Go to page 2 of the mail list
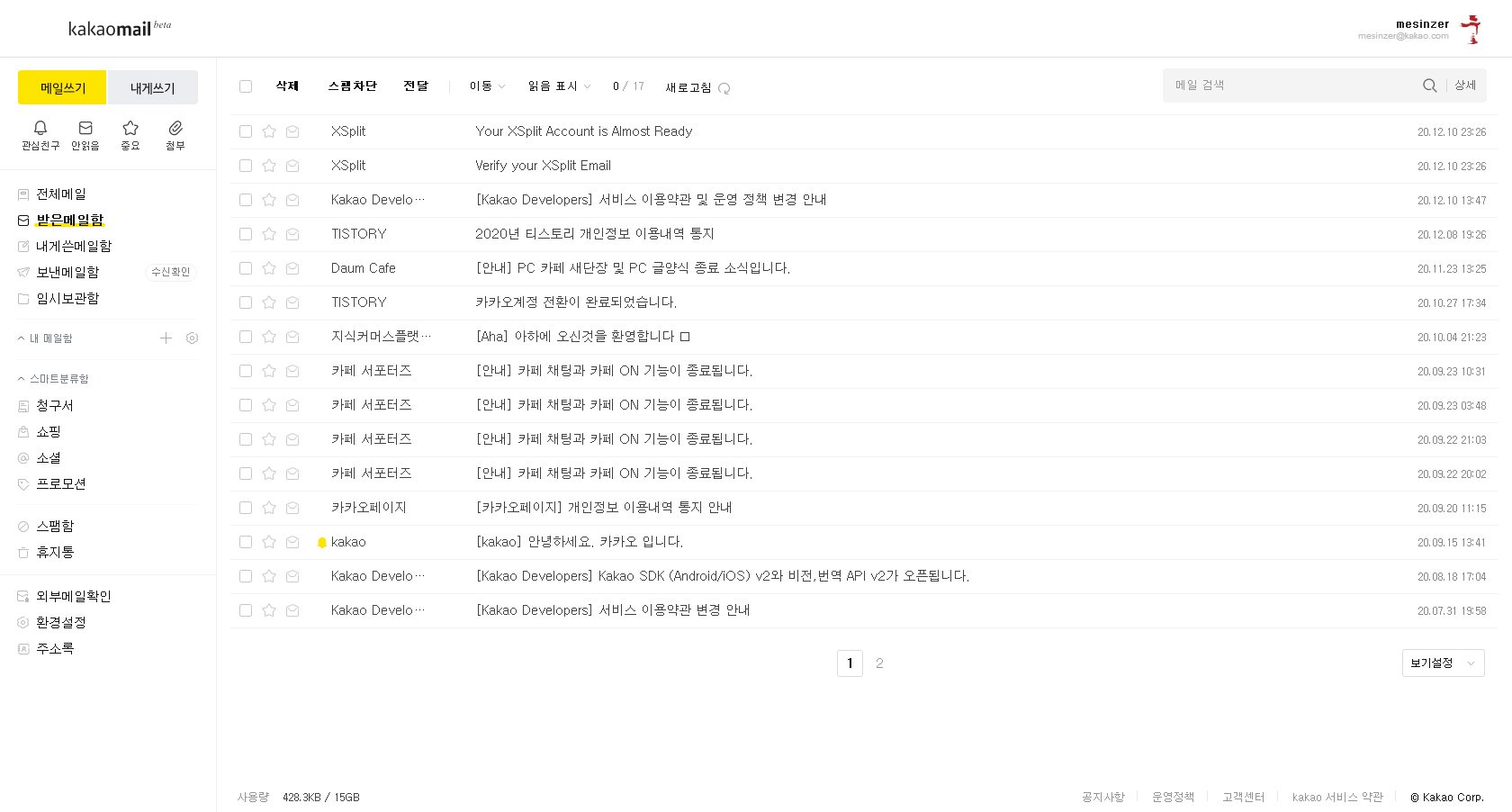 coord(879,663)
